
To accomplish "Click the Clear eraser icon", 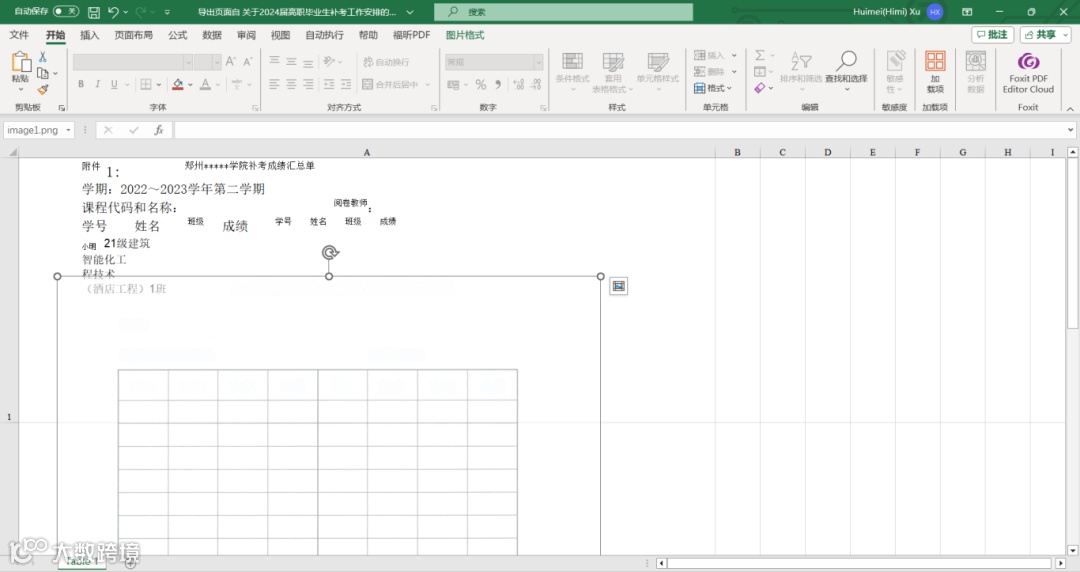I will point(760,88).
